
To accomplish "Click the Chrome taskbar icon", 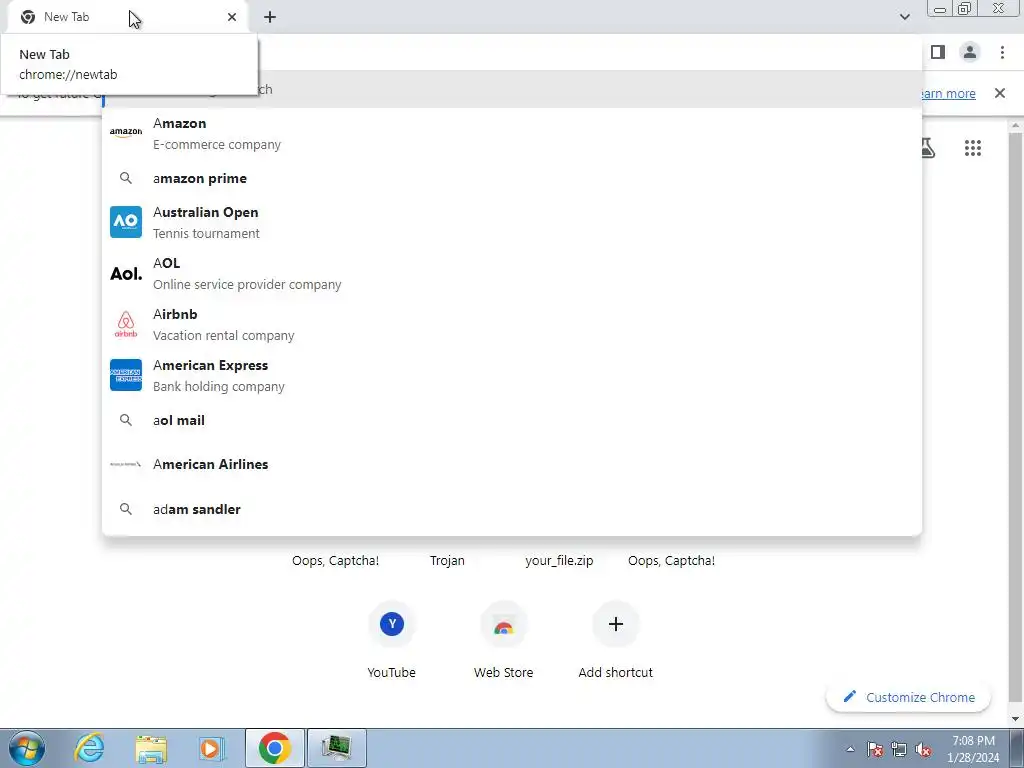I will 275,748.
